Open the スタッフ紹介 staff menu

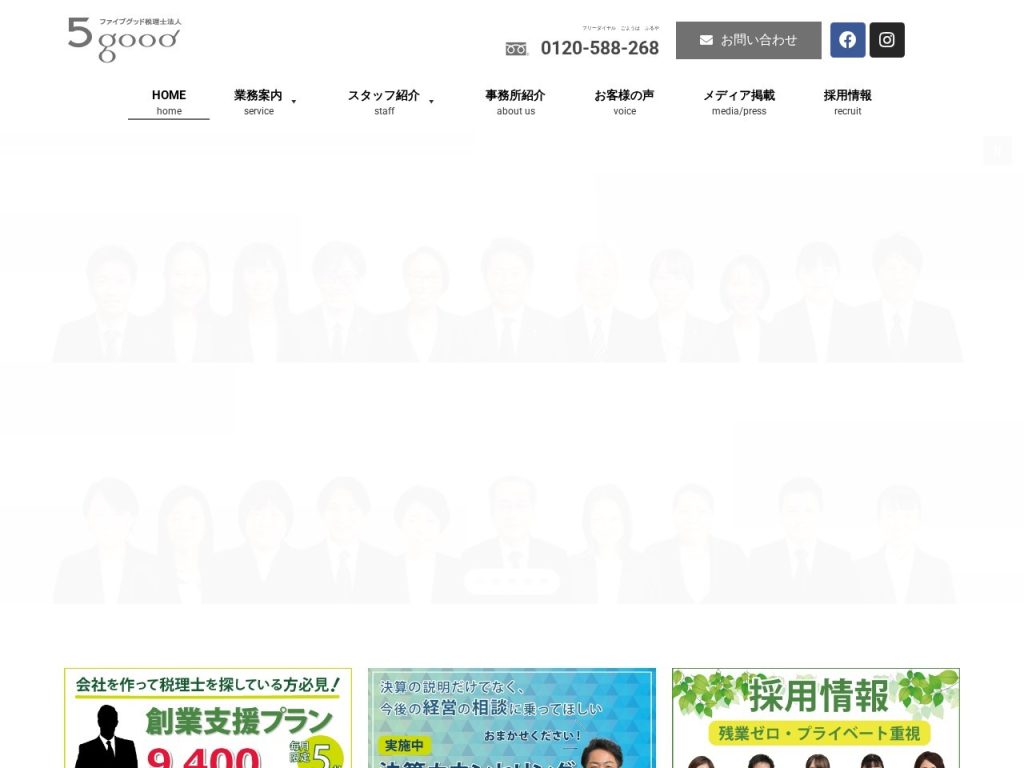tap(384, 103)
